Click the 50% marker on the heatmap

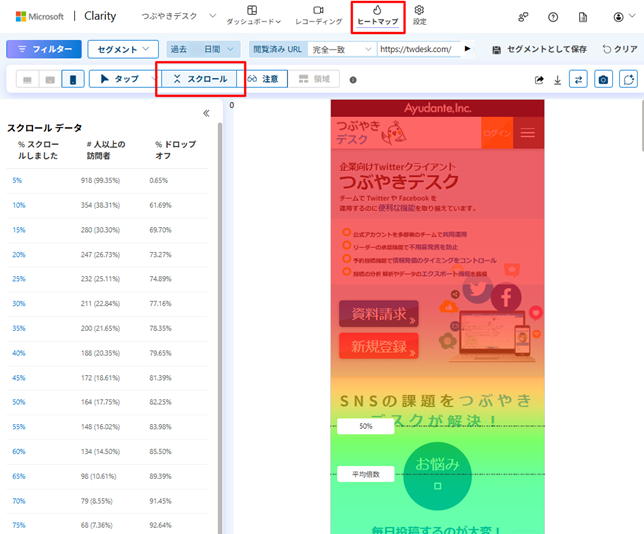(366, 426)
